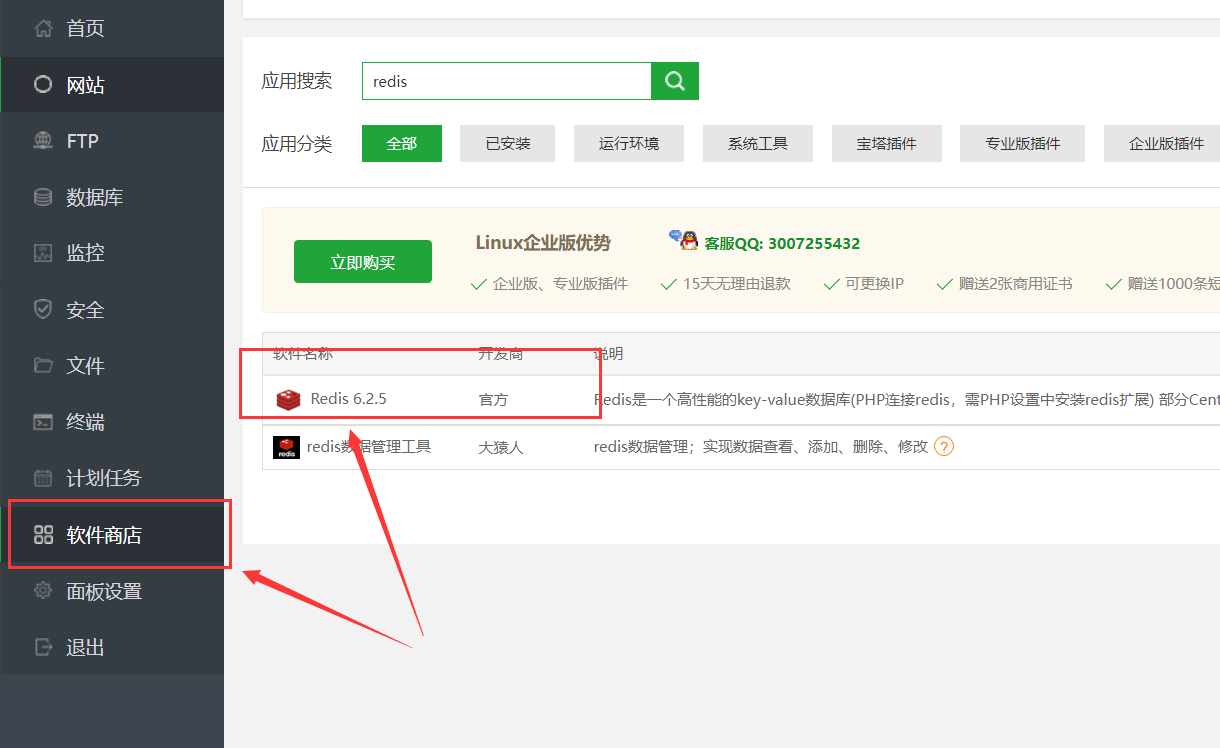Filter apps by 已安装
Screen dimensions: 1220x748
[507, 143]
